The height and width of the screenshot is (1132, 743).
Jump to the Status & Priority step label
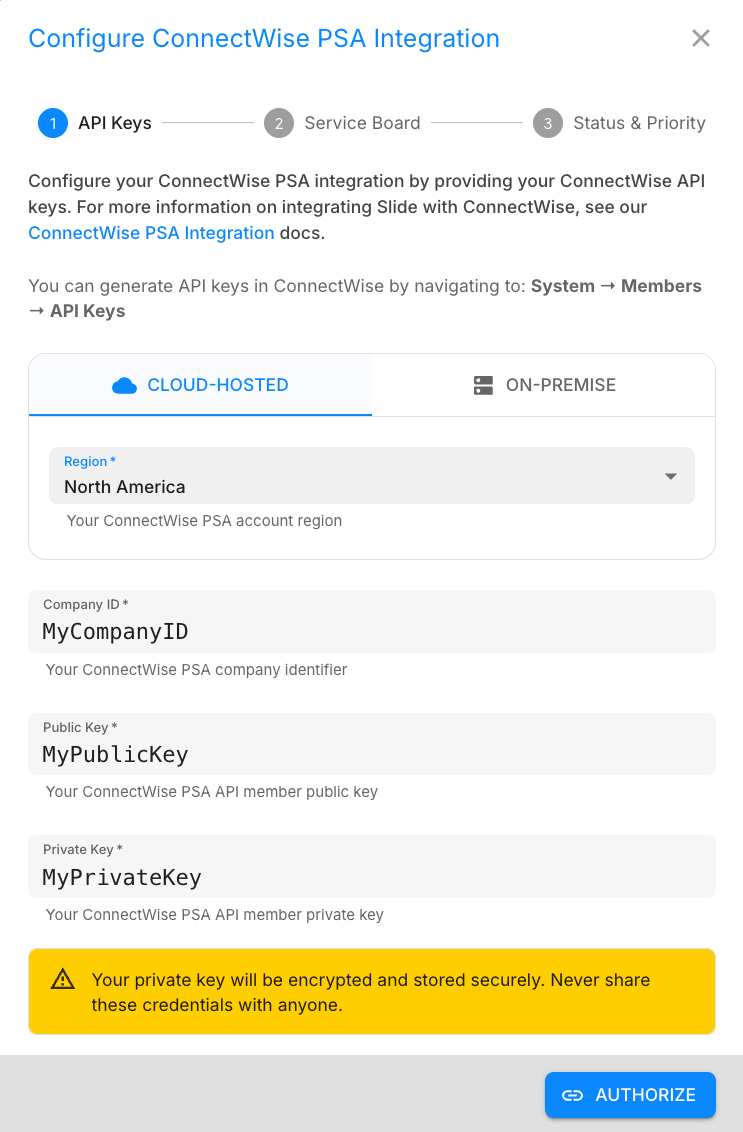(639, 123)
